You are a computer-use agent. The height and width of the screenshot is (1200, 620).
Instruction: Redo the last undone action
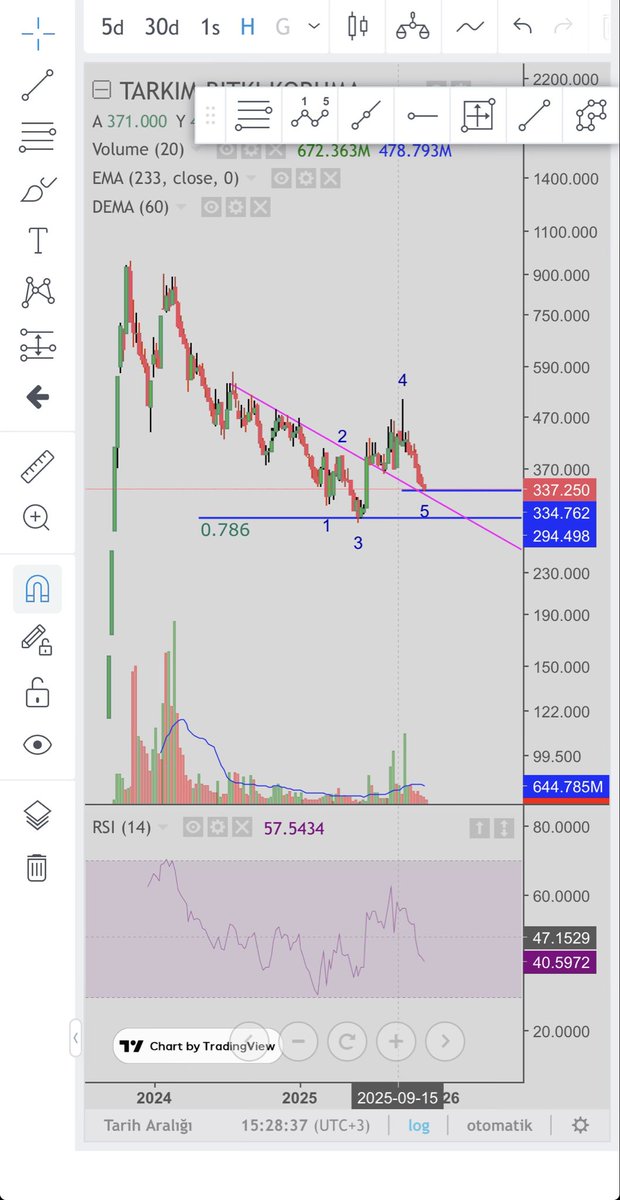pos(563,27)
